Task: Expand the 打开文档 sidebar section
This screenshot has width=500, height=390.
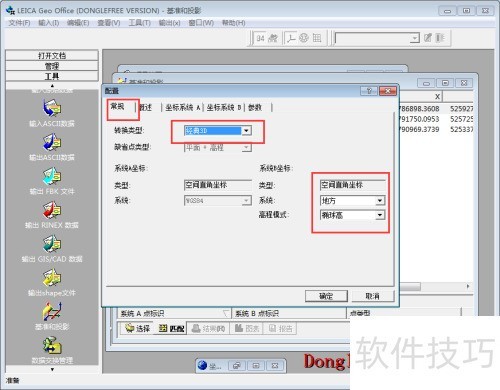Action: pos(52,55)
